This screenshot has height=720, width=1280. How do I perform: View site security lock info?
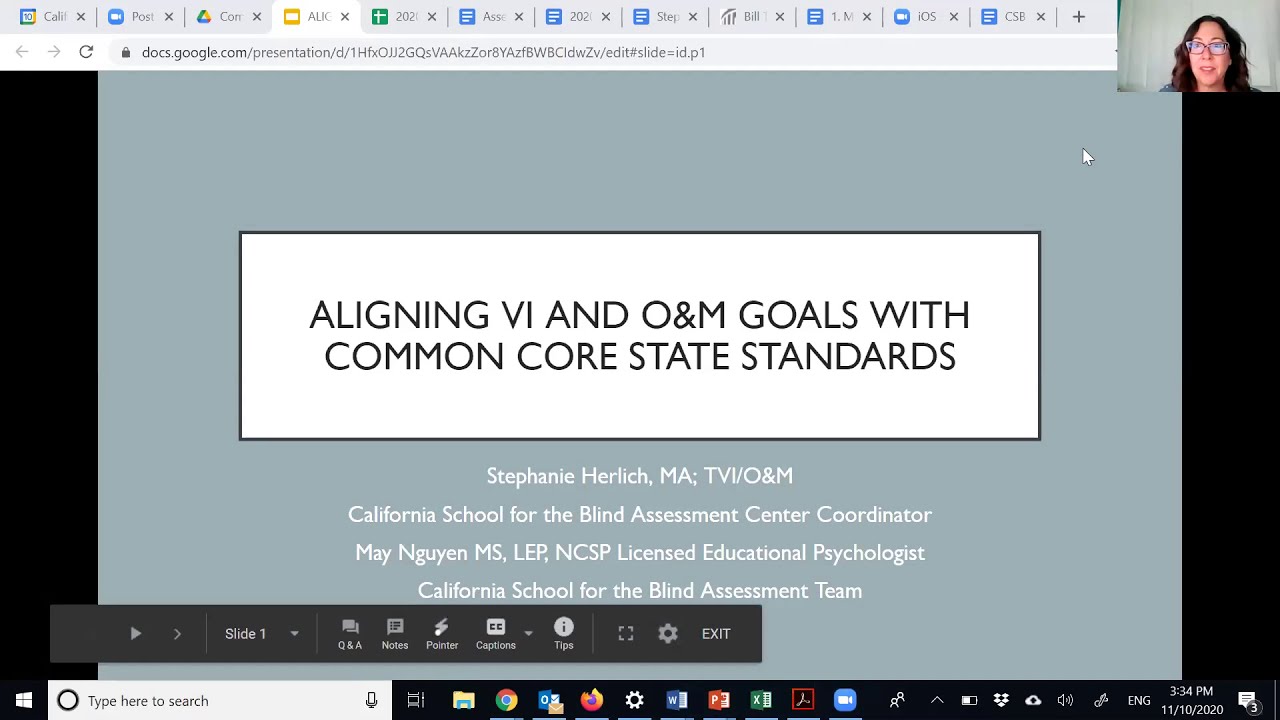[x=125, y=52]
